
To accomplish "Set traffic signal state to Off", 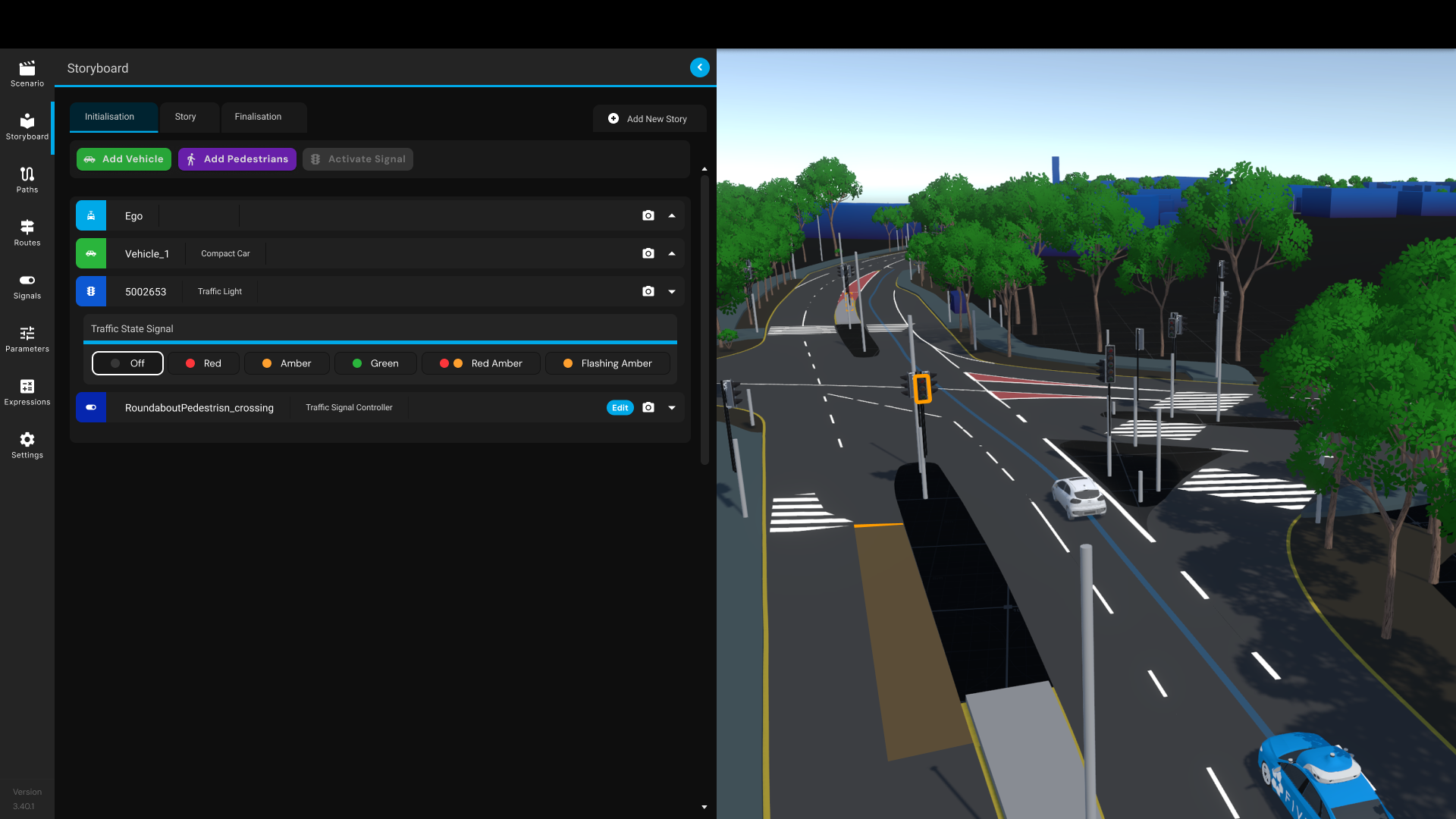I will click(x=127, y=363).
